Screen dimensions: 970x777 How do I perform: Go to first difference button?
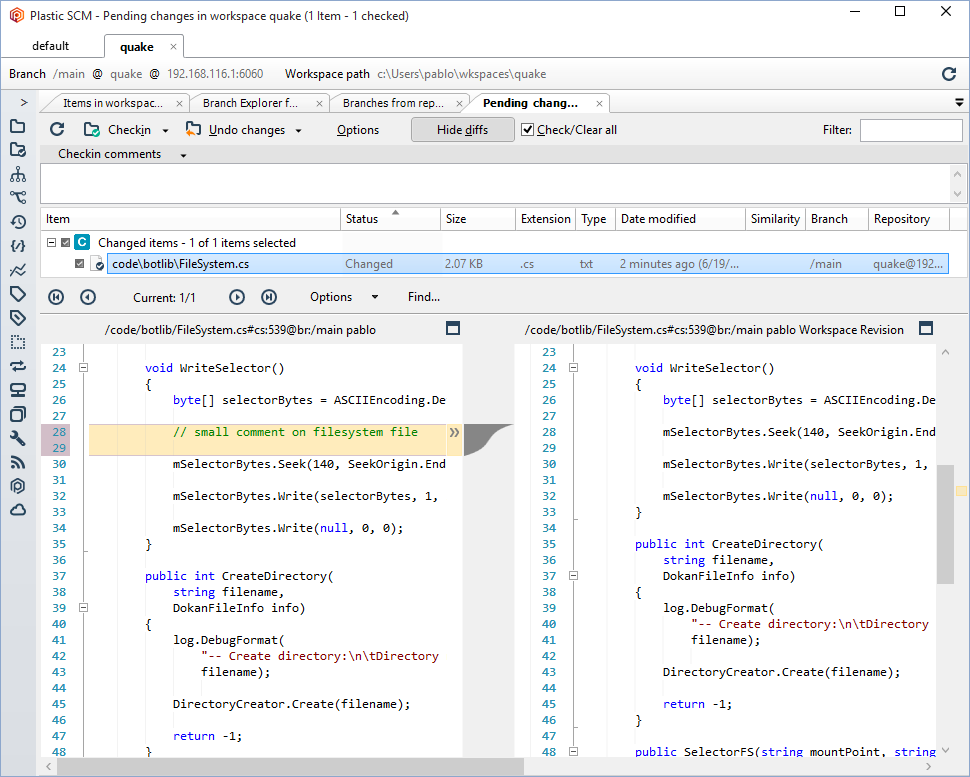(x=56, y=298)
